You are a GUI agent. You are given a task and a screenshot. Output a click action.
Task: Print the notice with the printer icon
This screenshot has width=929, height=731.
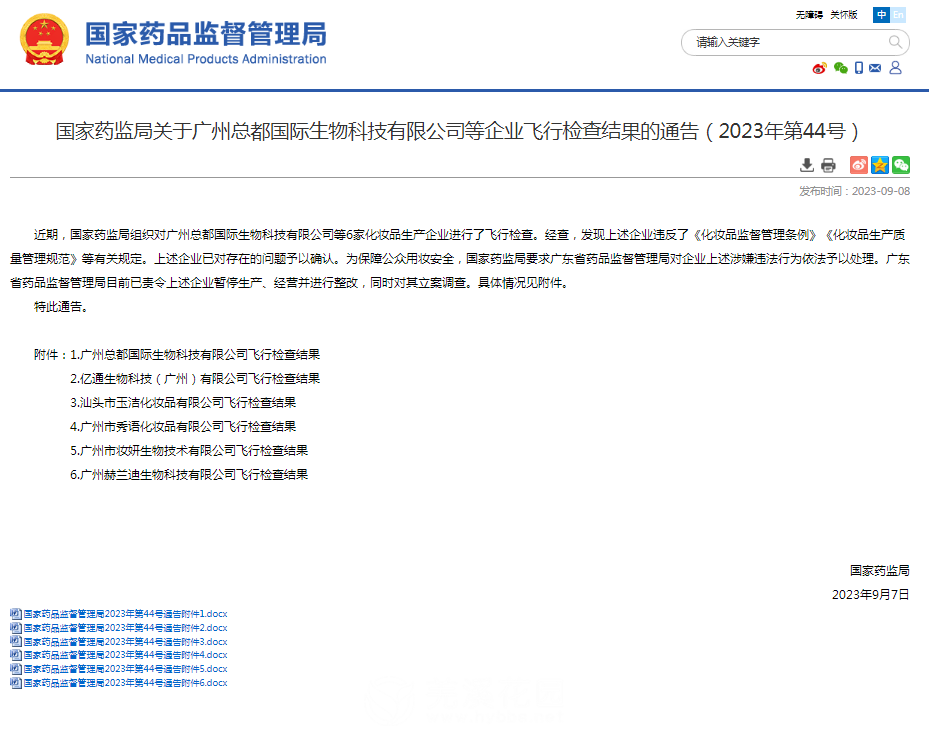(x=828, y=165)
